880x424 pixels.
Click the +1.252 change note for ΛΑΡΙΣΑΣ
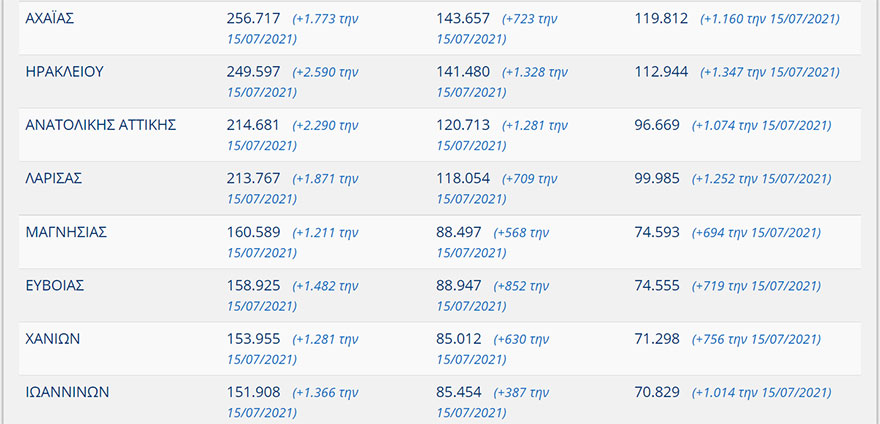point(765,179)
